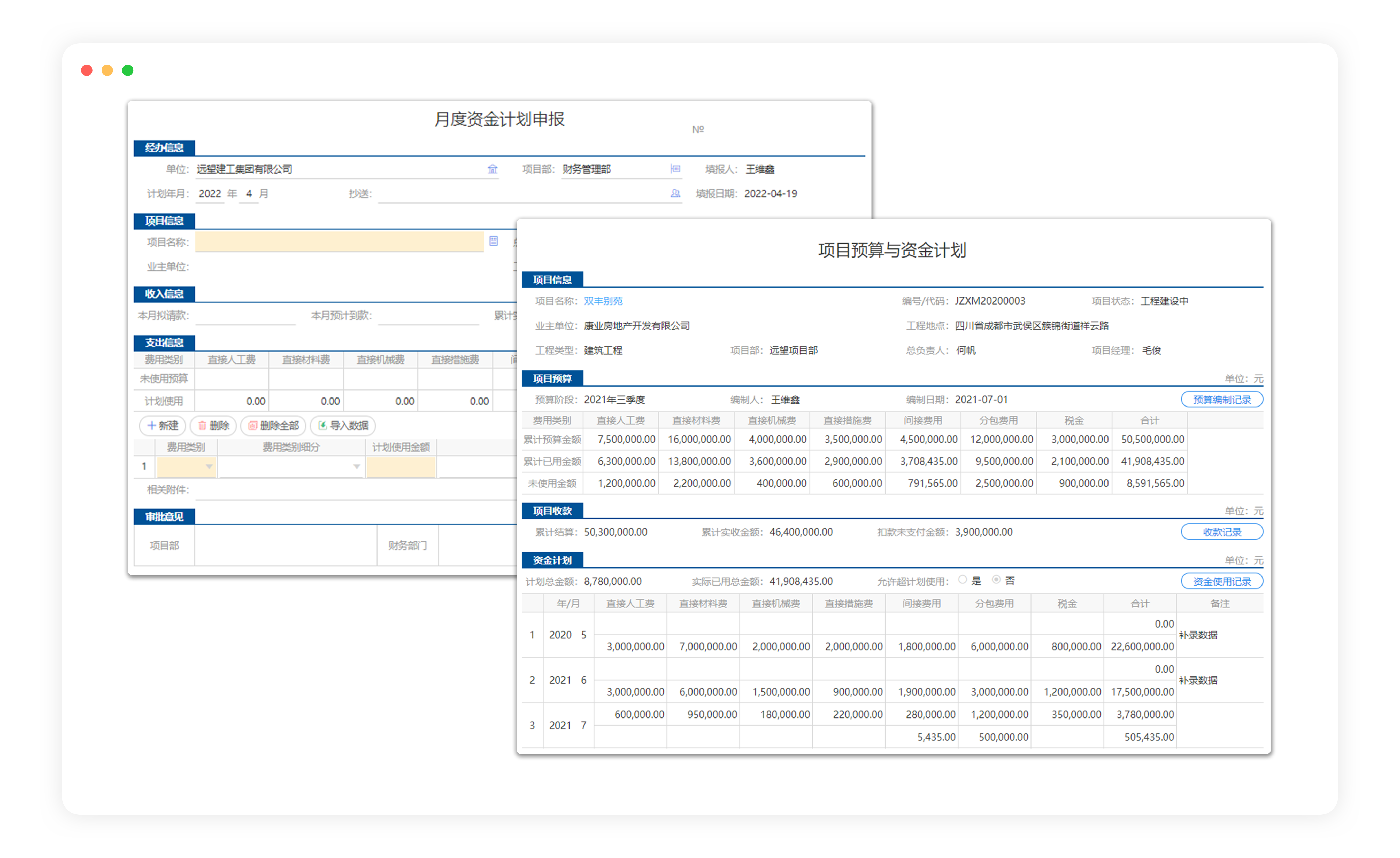Click the plan month field showing 4

pyautogui.click(x=249, y=194)
